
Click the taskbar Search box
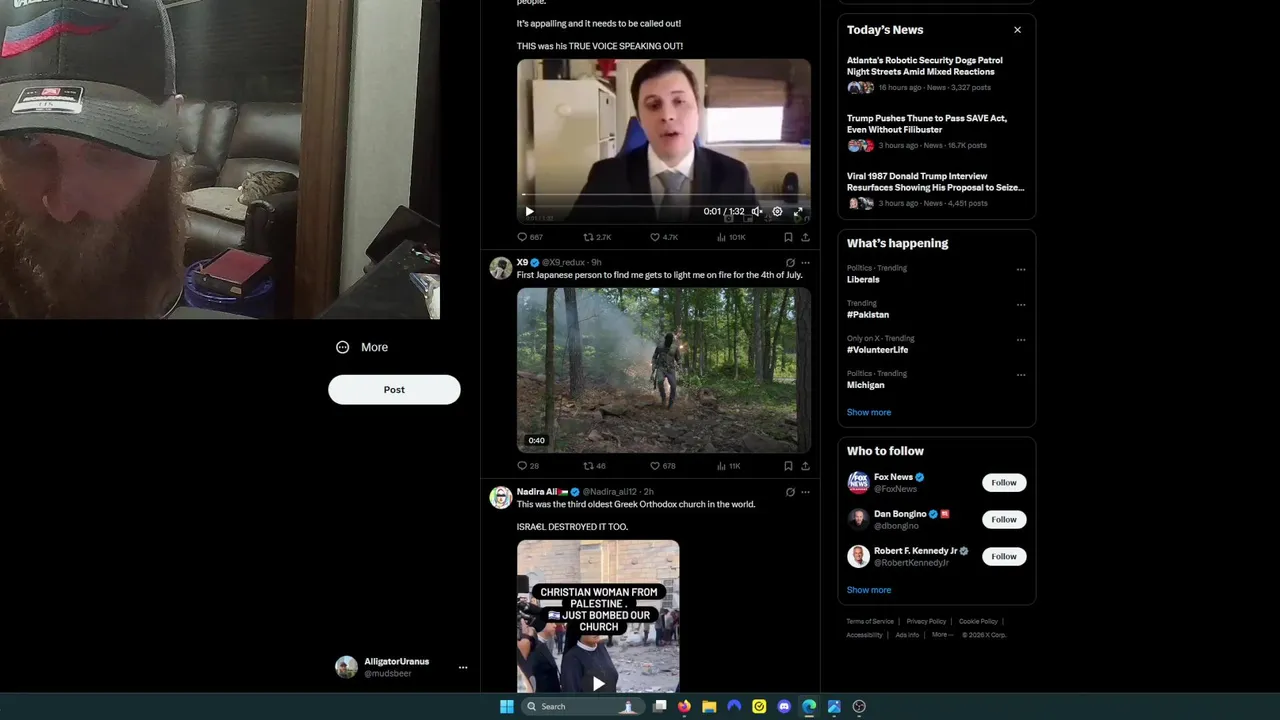click(x=584, y=707)
